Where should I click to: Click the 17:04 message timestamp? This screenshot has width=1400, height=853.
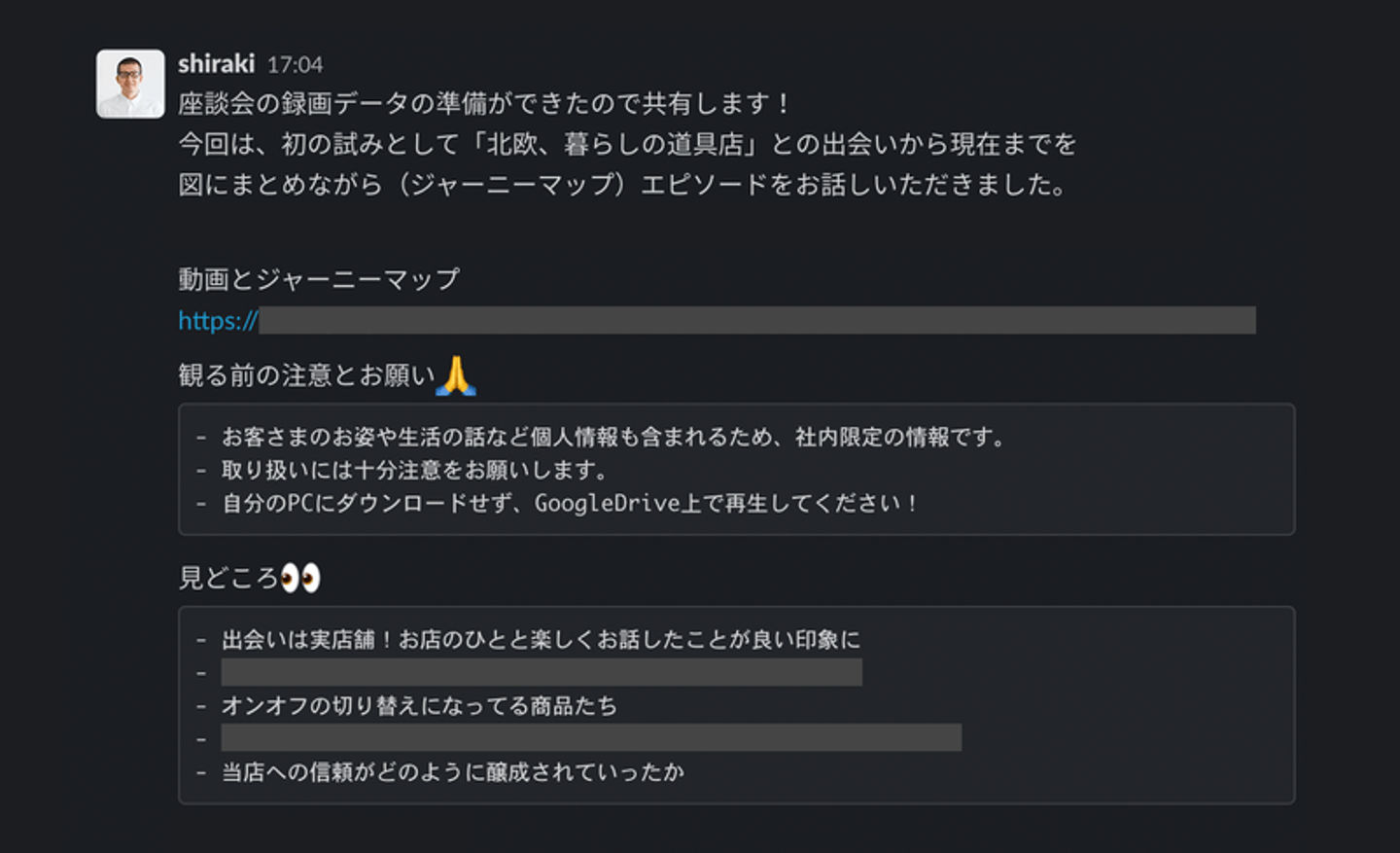point(295,65)
